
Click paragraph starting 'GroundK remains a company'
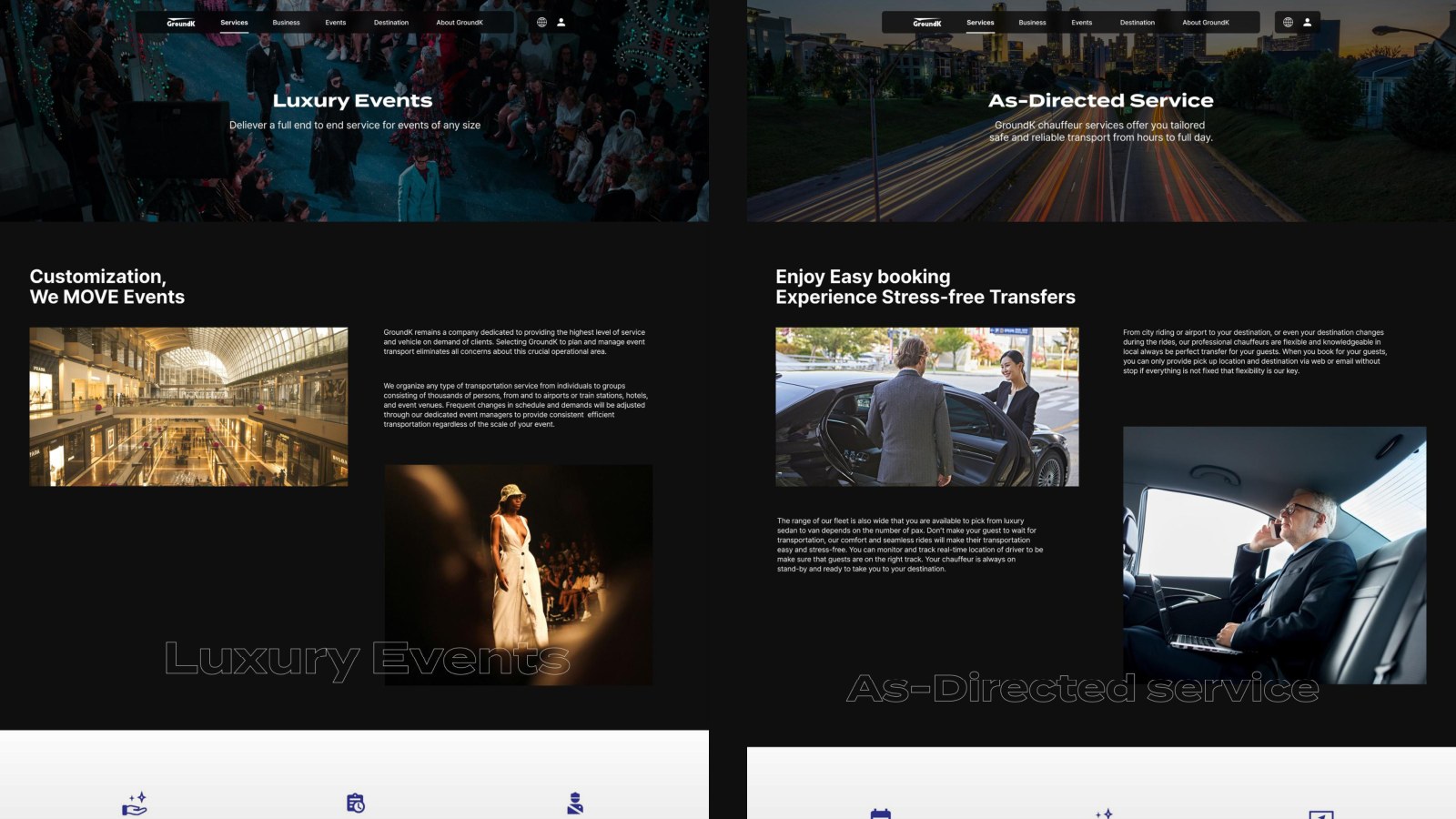point(514,342)
